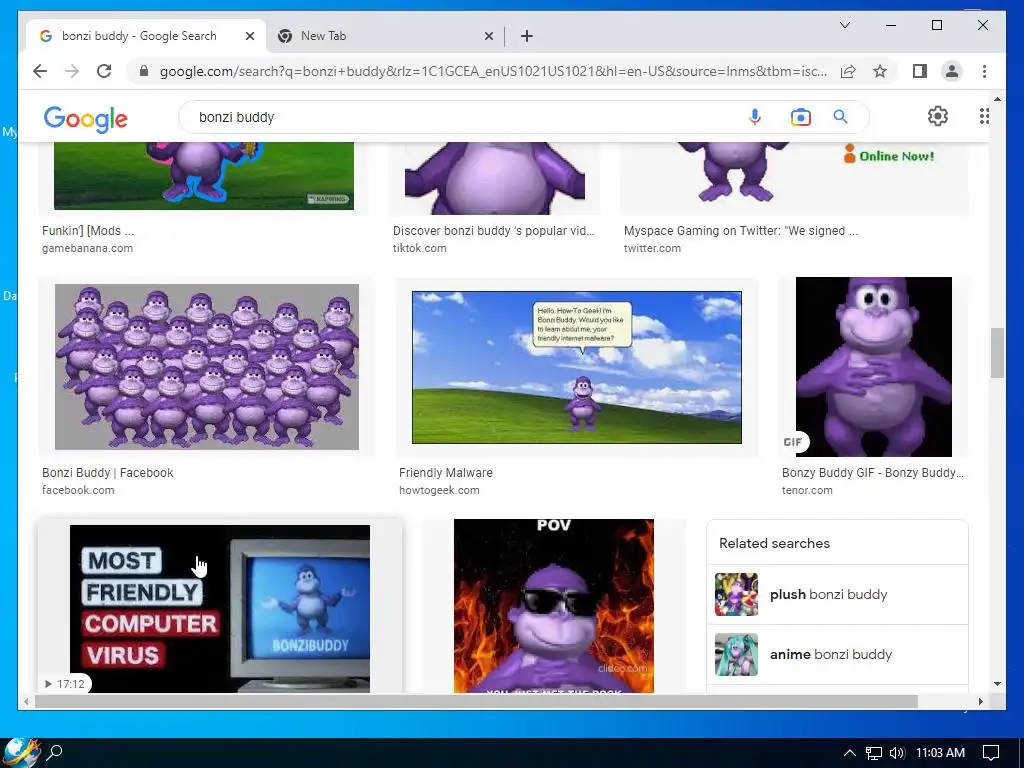The width and height of the screenshot is (1024, 768).
Task: Click the tenor.com source text
Action: [807, 490]
